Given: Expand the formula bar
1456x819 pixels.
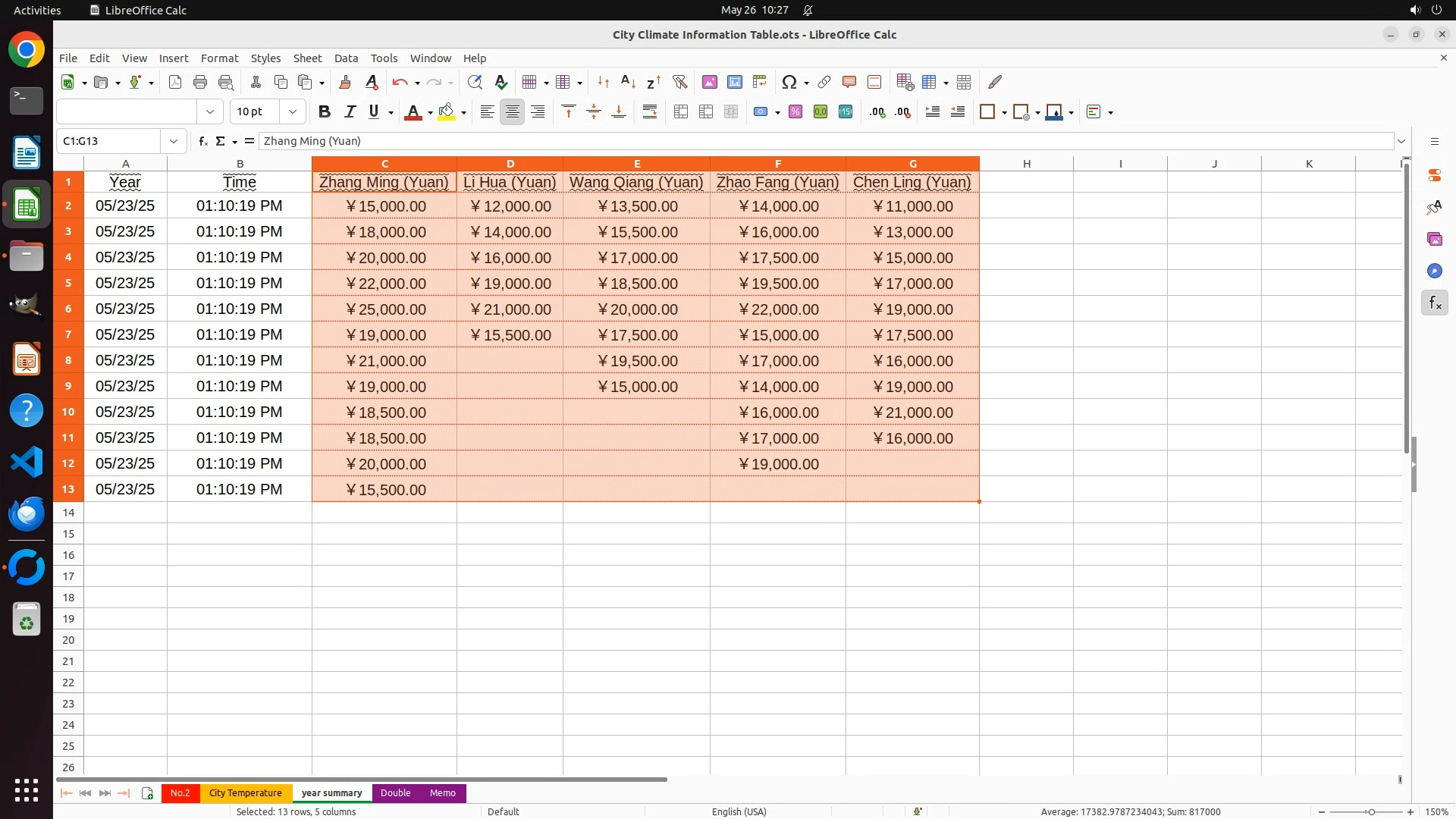Looking at the screenshot, I should (x=1401, y=141).
